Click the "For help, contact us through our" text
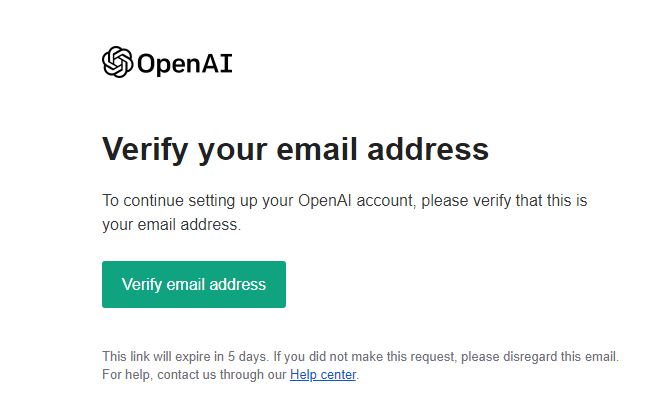 [195, 375]
